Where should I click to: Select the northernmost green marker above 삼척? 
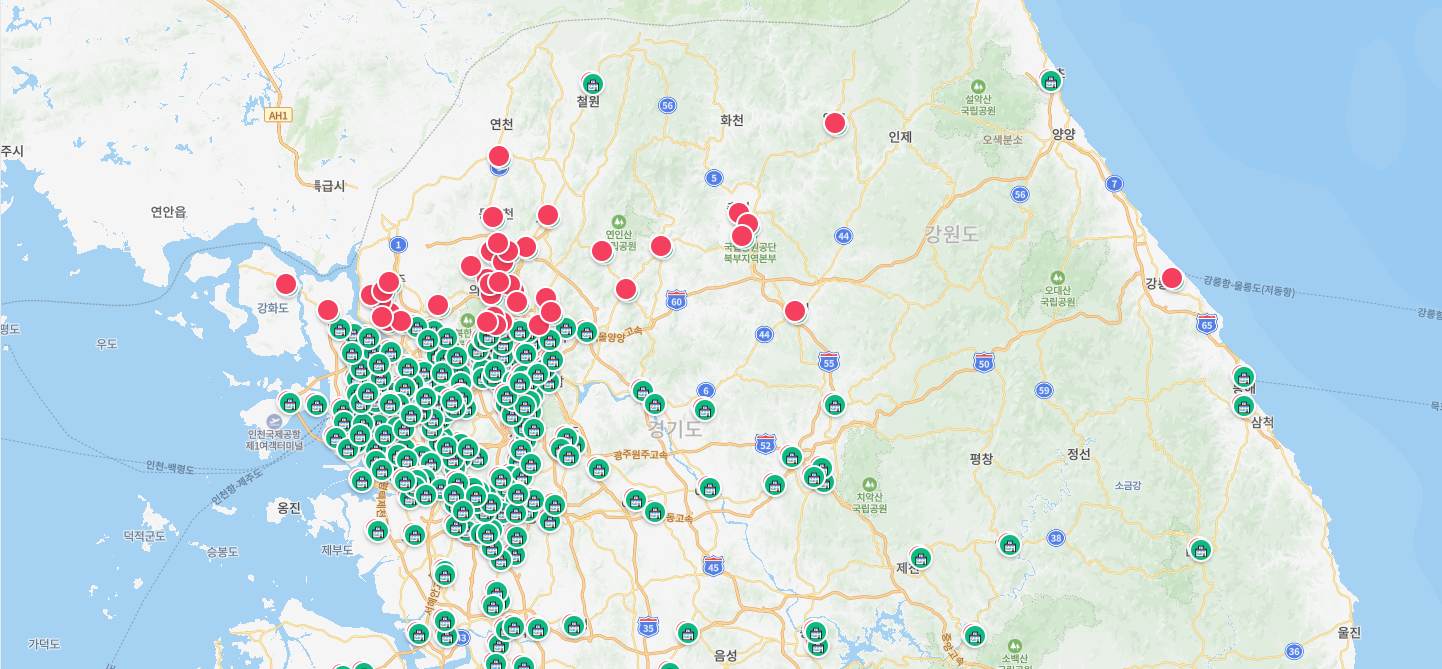tap(1243, 377)
